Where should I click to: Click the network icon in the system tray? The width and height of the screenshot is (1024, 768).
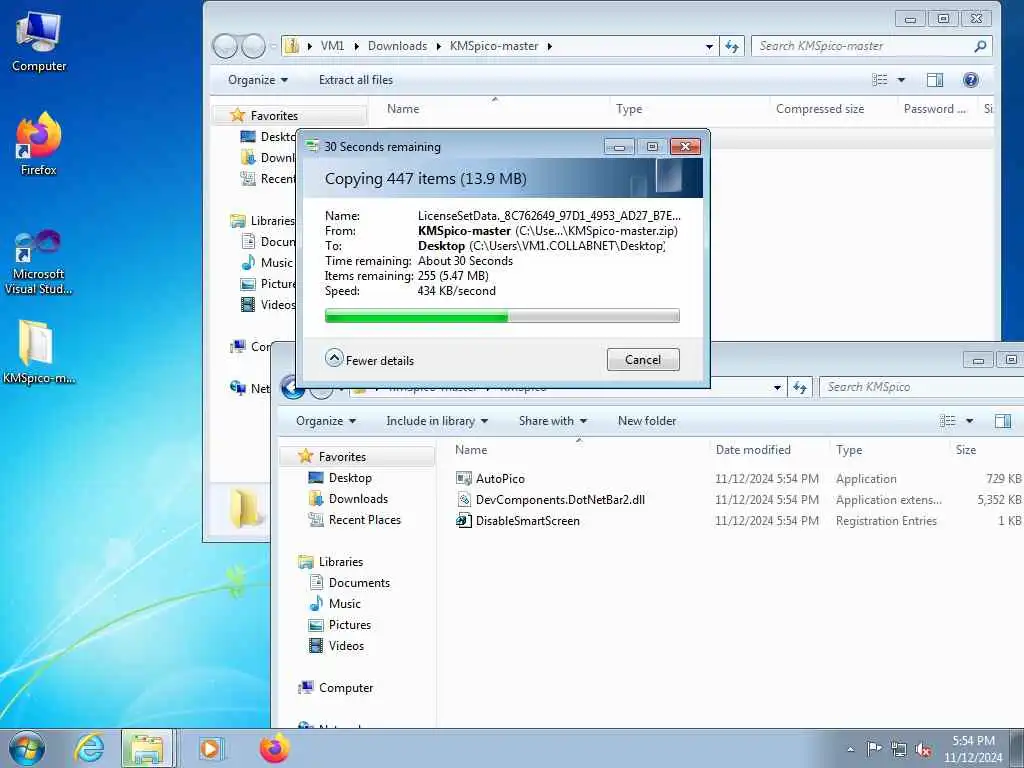click(899, 749)
